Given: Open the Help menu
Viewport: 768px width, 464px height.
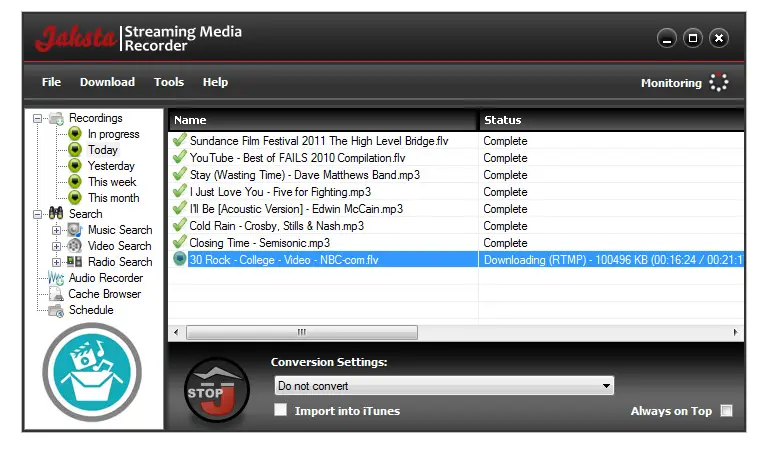Looking at the screenshot, I should point(216,82).
